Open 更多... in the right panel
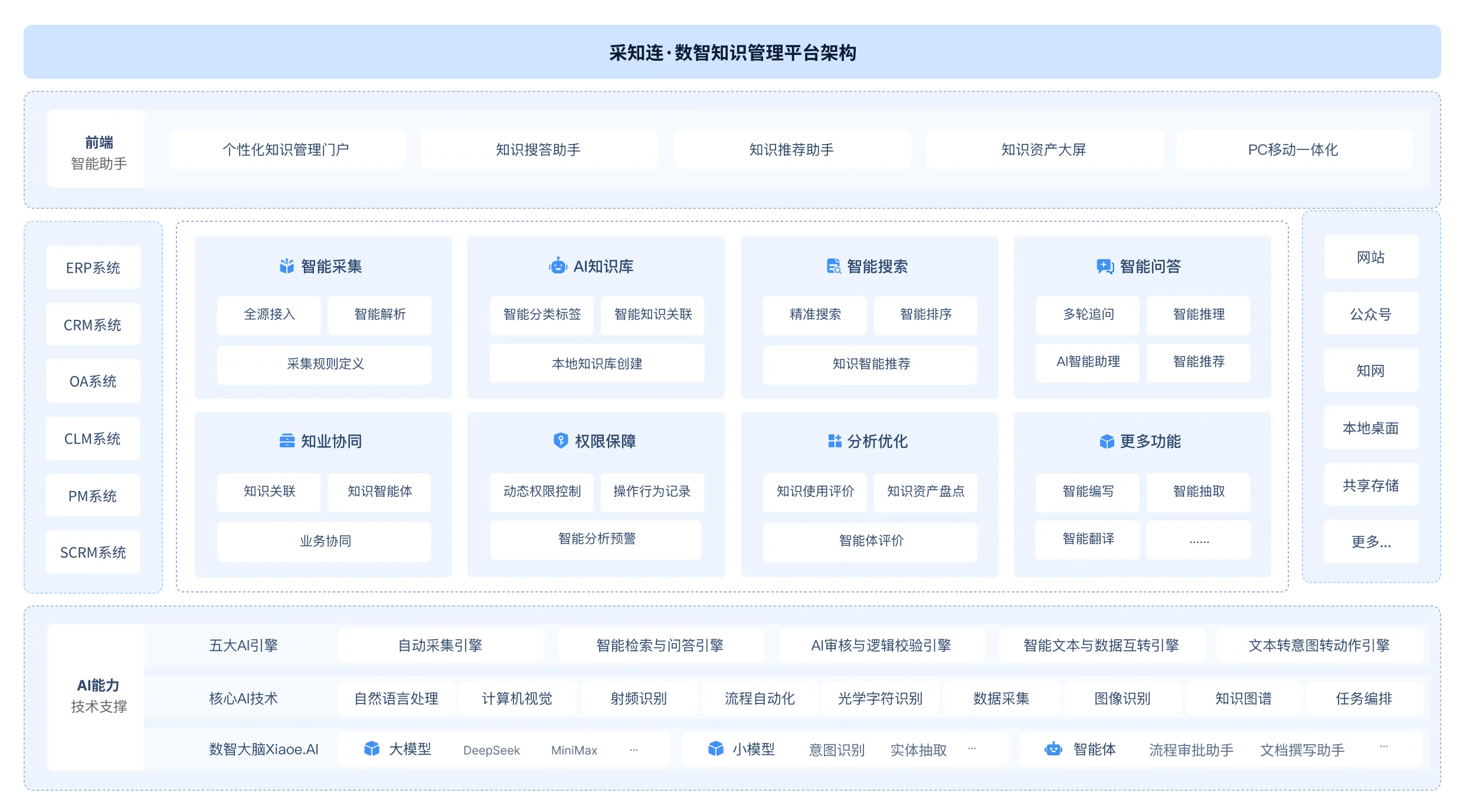The width and height of the screenshot is (1466, 812). (x=1371, y=542)
